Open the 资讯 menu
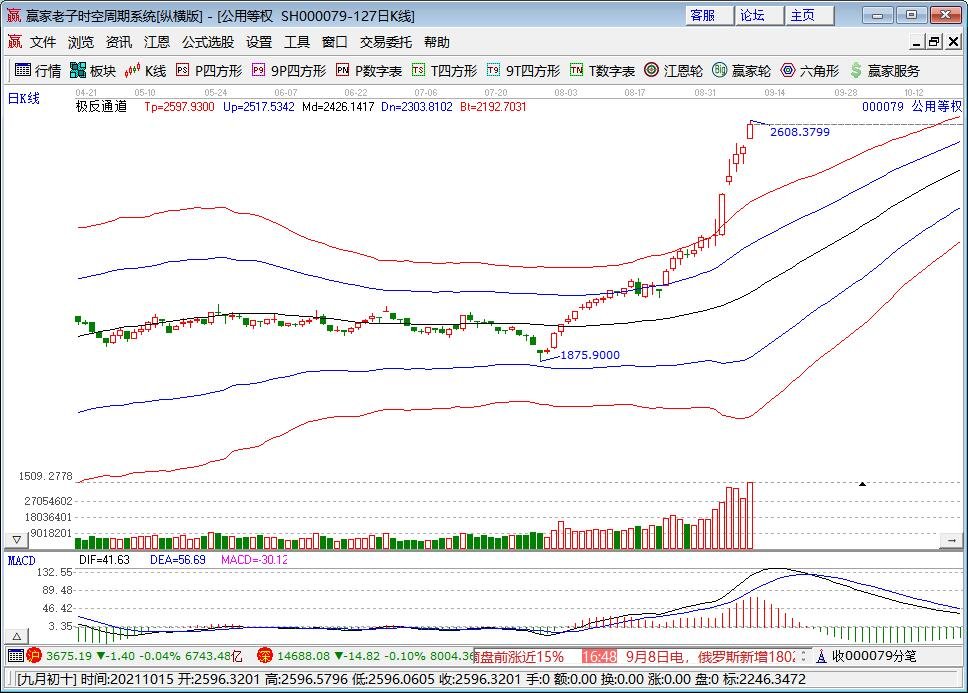Screen dimensions: 968x693 [119, 42]
